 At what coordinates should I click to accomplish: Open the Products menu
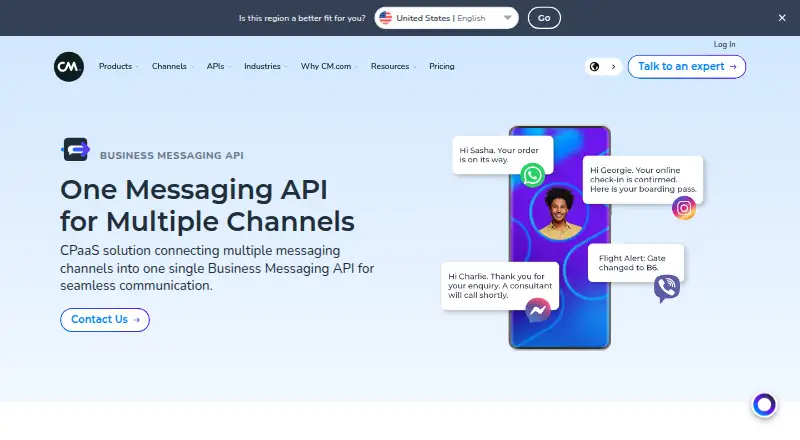click(118, 66)
